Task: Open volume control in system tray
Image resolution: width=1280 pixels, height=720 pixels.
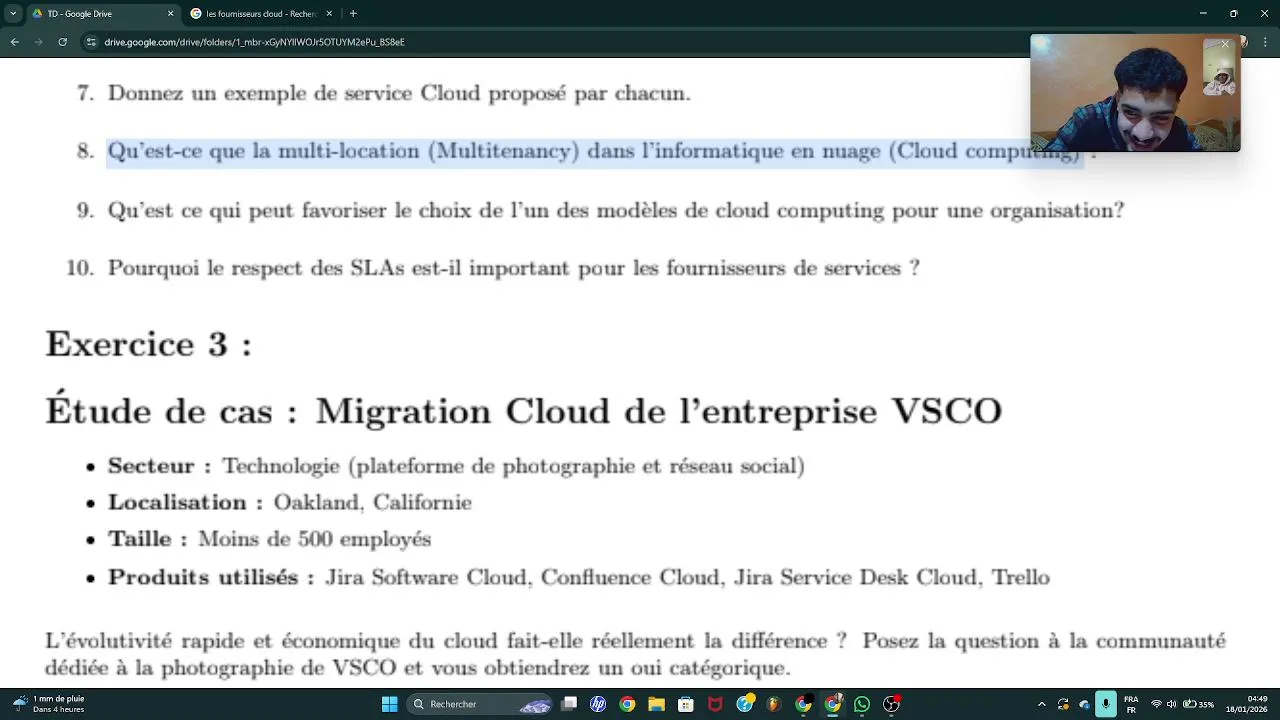Action: pyautogui.click(x=1172, y=704)
